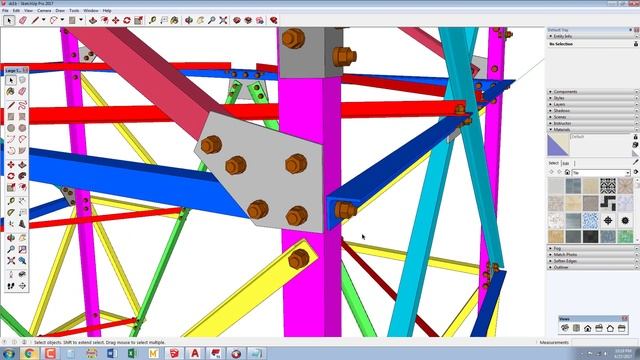This screenshot has height=360, width=640.
Task: Open the Edit menu
Action: tap(16, 11)
